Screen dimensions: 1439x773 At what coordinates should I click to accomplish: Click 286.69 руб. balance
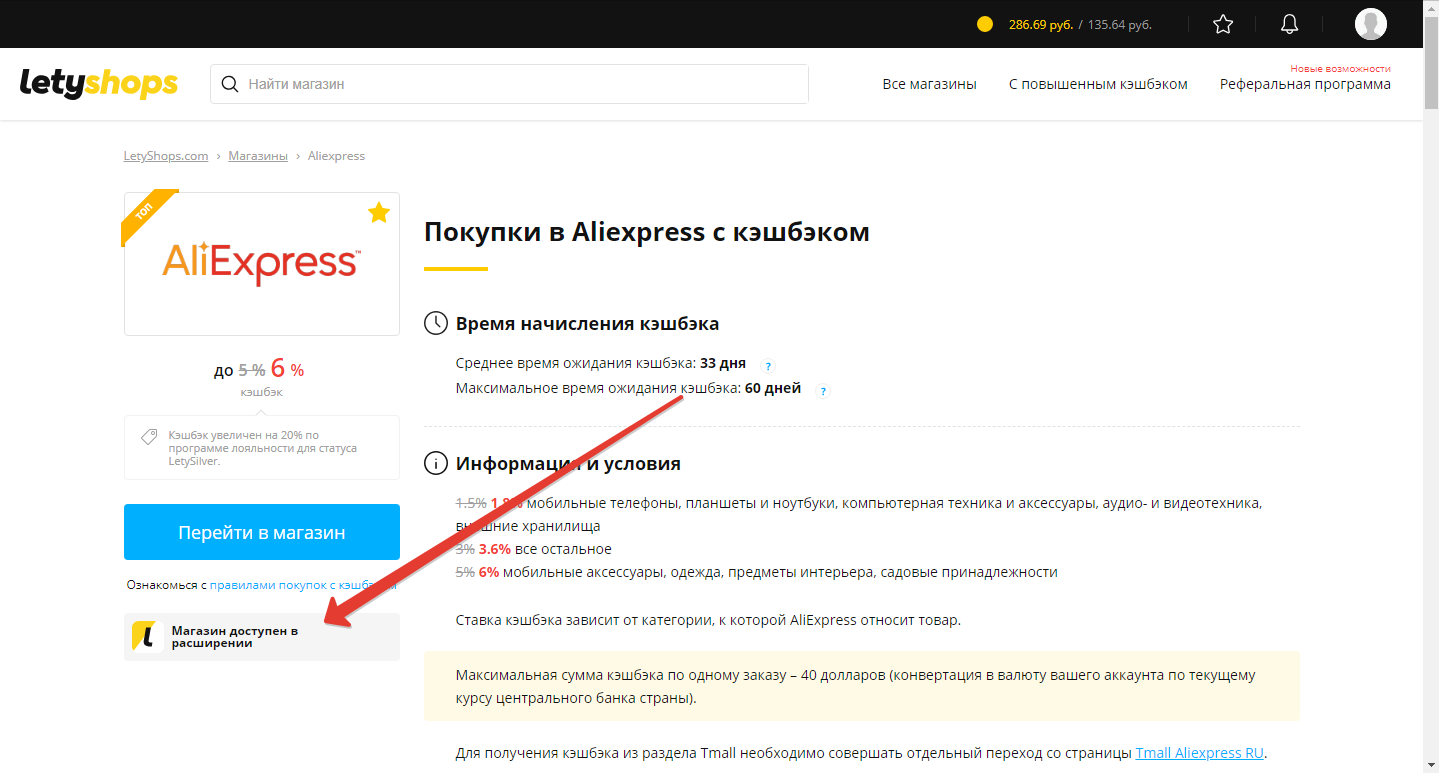pos(1040,25)
